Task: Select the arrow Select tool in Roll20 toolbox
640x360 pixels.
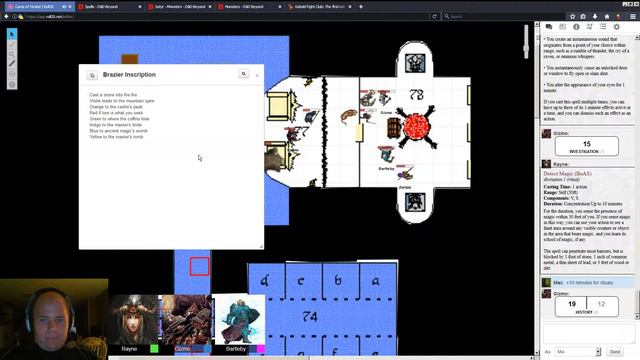Action: tap(12, 34)
